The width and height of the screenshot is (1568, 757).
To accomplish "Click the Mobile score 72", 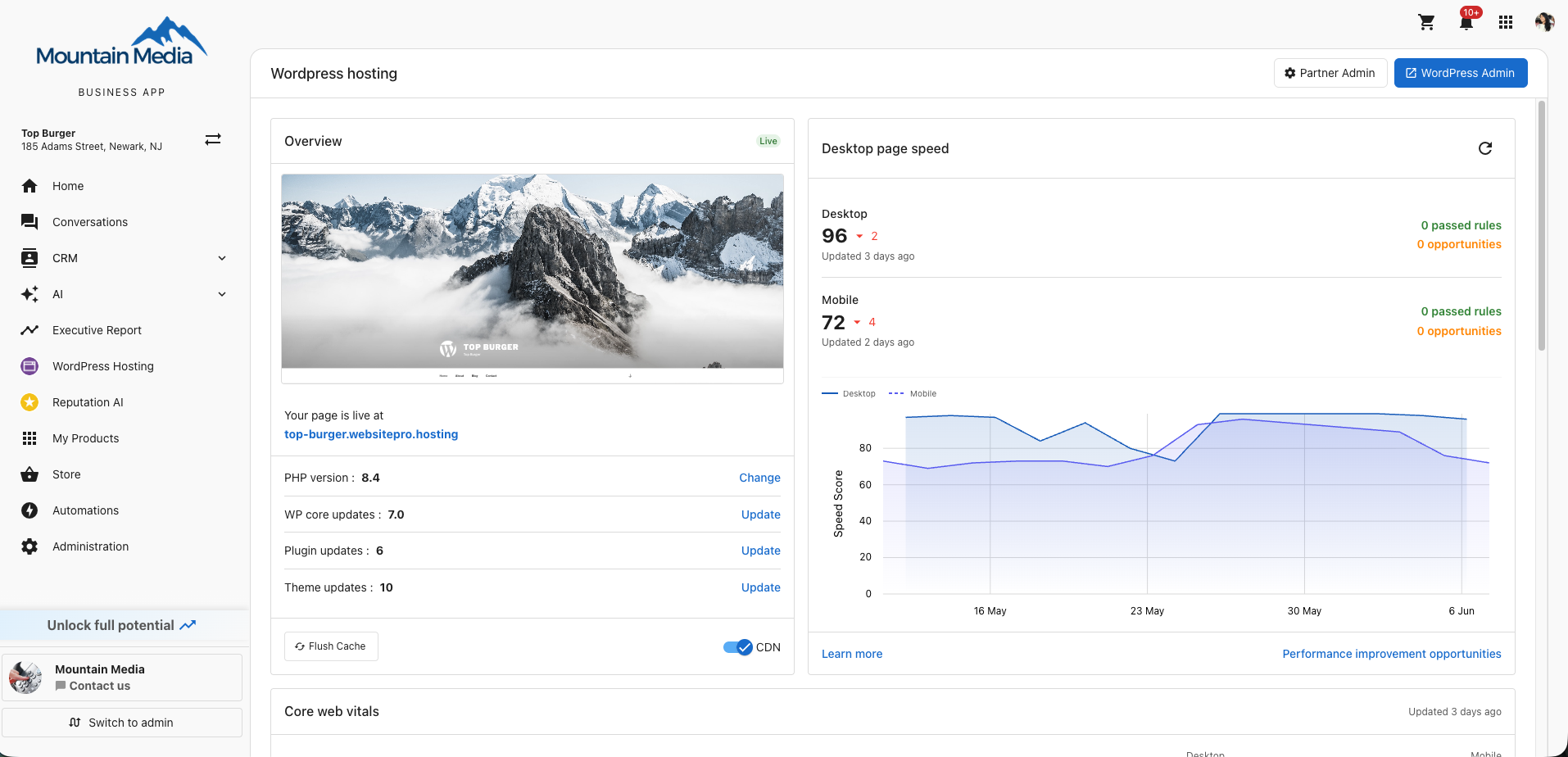I will [833, 323].
